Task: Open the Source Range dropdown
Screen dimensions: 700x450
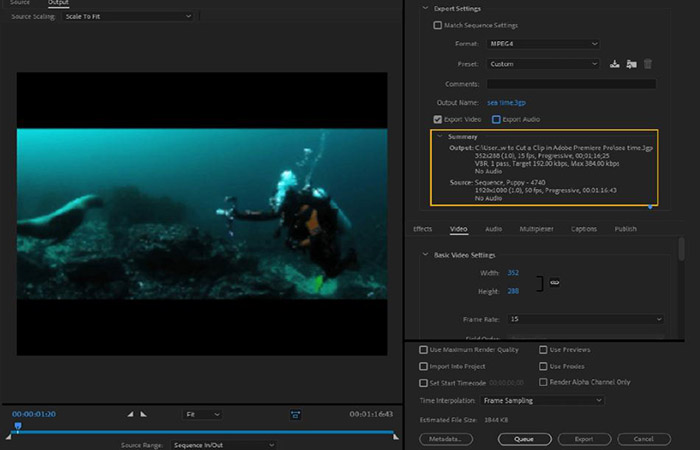Action: point(223,445)
